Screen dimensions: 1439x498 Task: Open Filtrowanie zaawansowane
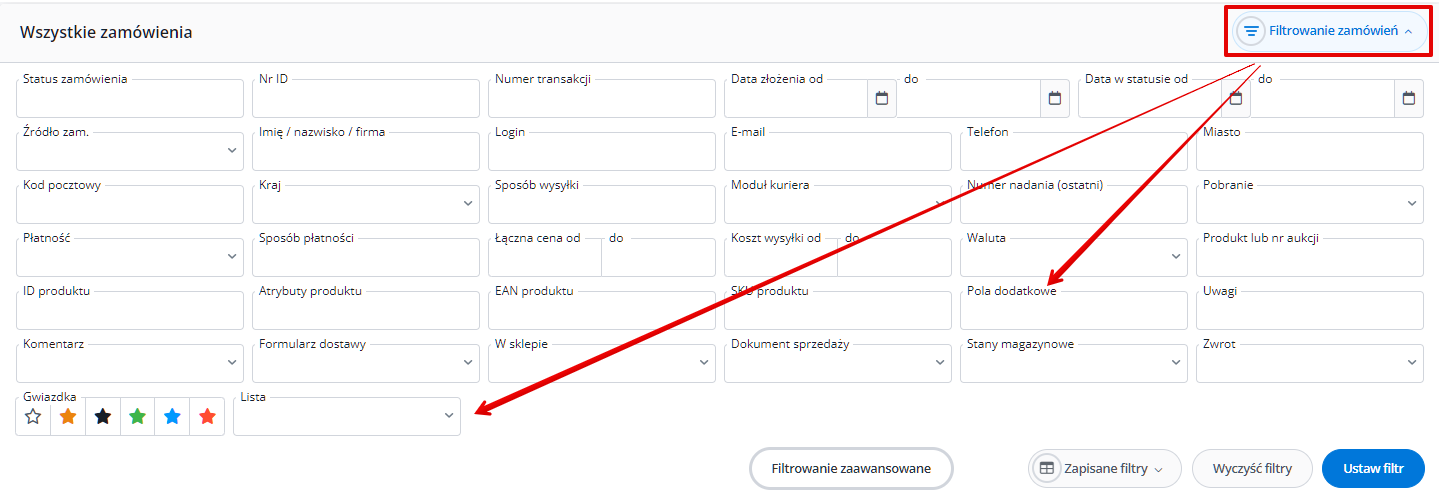tap(851, 468)
